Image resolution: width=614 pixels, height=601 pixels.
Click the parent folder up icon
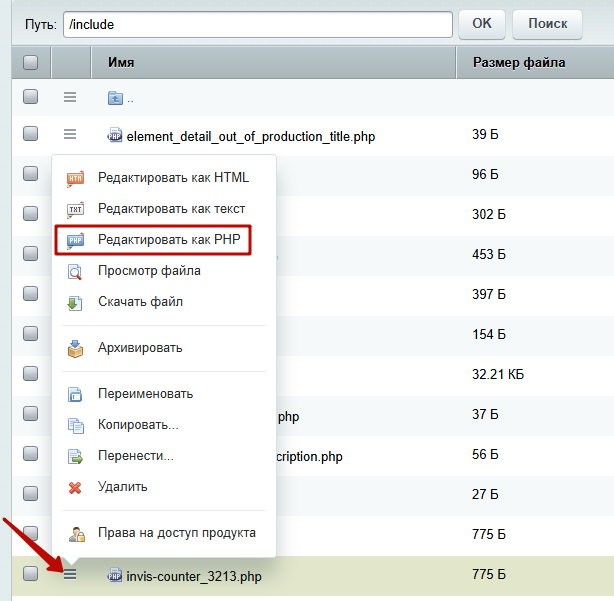tap(115, 98)
